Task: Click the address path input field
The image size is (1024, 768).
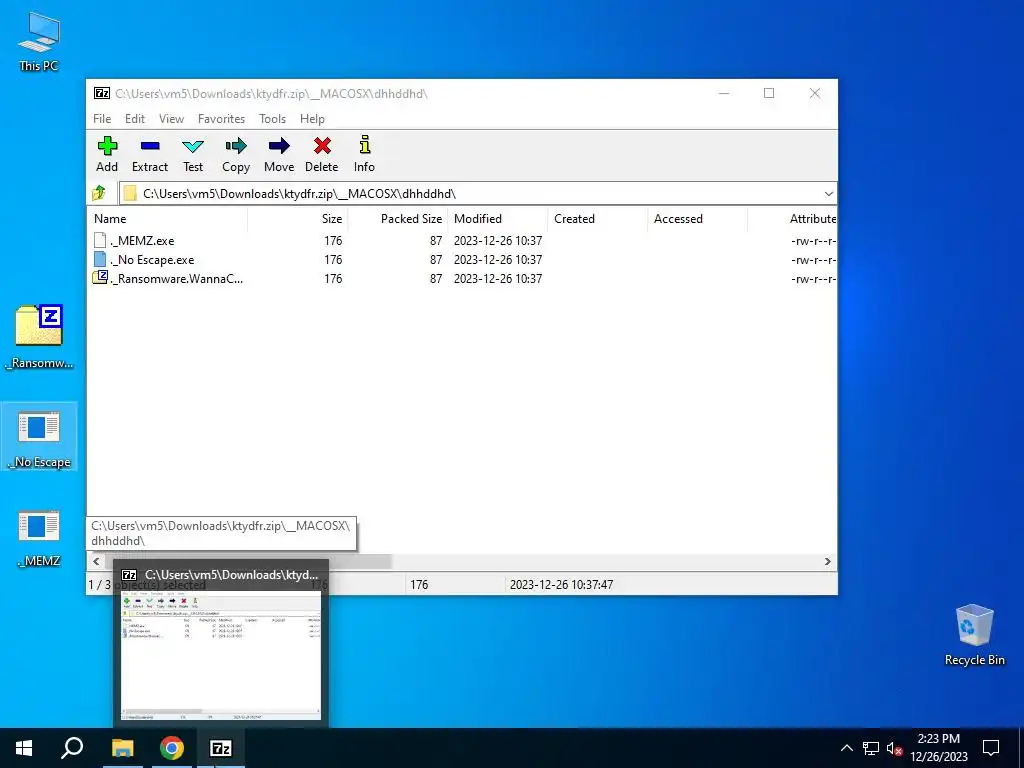Action: 477,193
